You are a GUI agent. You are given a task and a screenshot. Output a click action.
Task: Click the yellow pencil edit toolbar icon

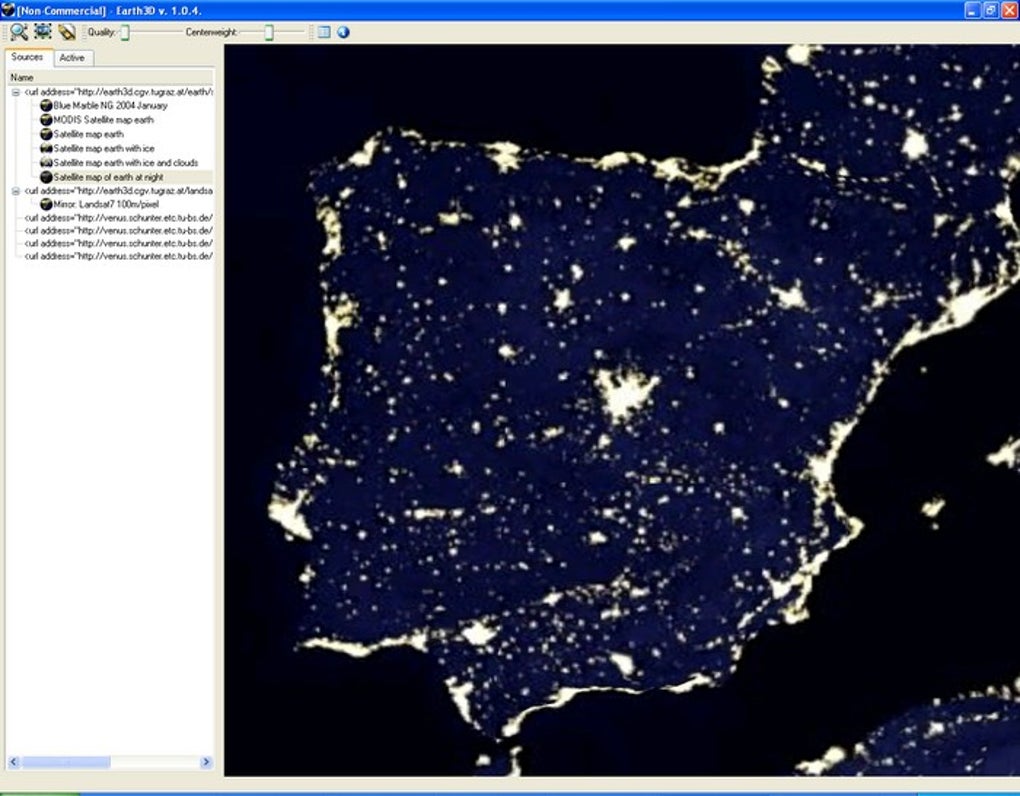pos(67,32)
